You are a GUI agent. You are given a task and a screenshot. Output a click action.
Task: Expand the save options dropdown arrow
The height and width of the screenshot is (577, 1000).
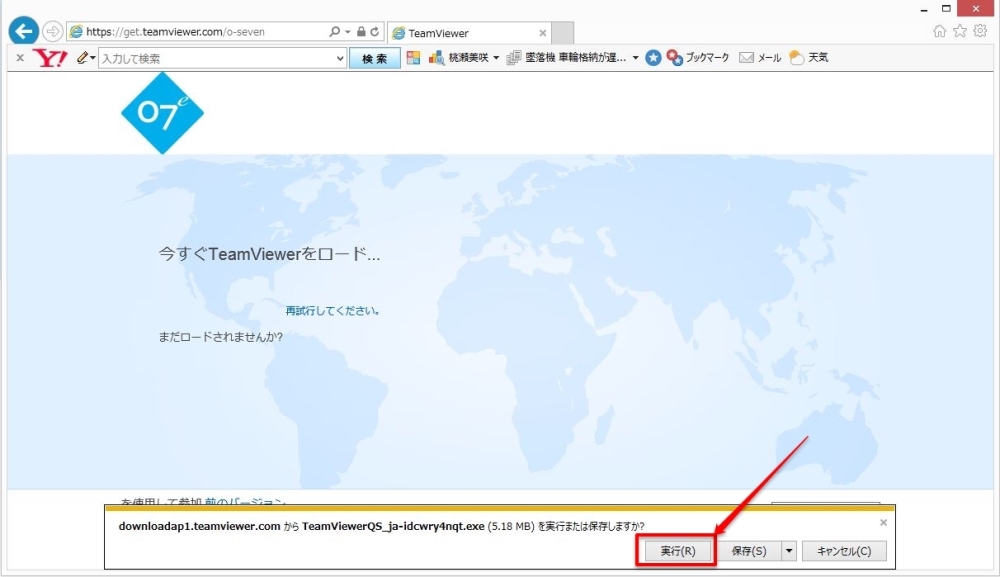(789, 551)
